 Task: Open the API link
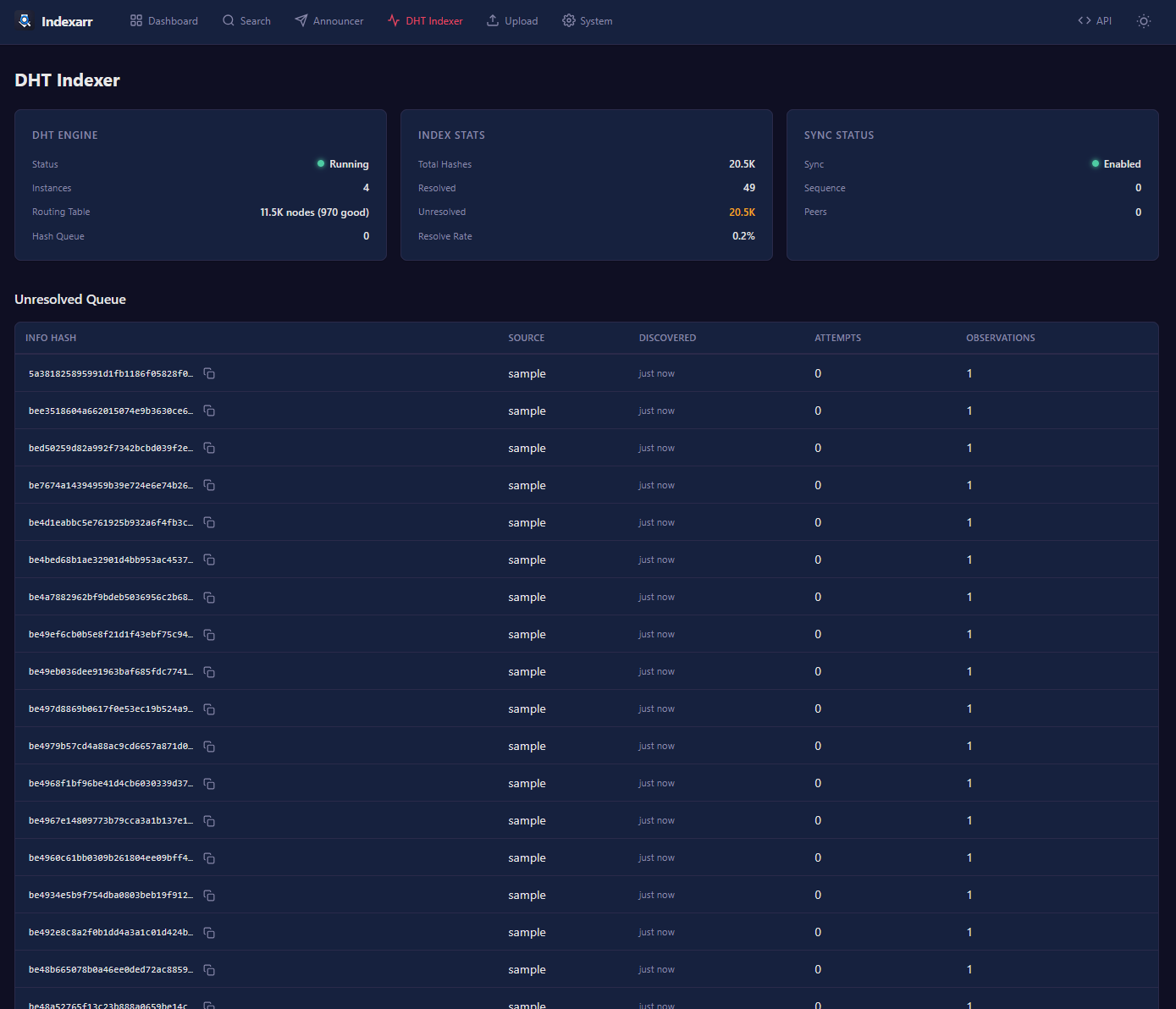click(1095, 21)
